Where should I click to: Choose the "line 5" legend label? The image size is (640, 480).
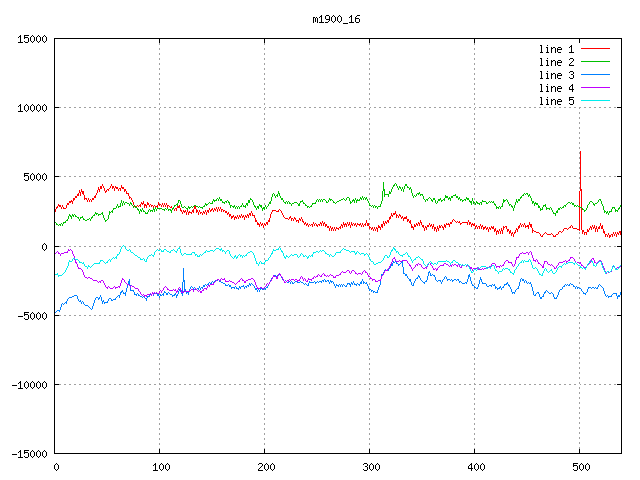click(x=556, y=101)
